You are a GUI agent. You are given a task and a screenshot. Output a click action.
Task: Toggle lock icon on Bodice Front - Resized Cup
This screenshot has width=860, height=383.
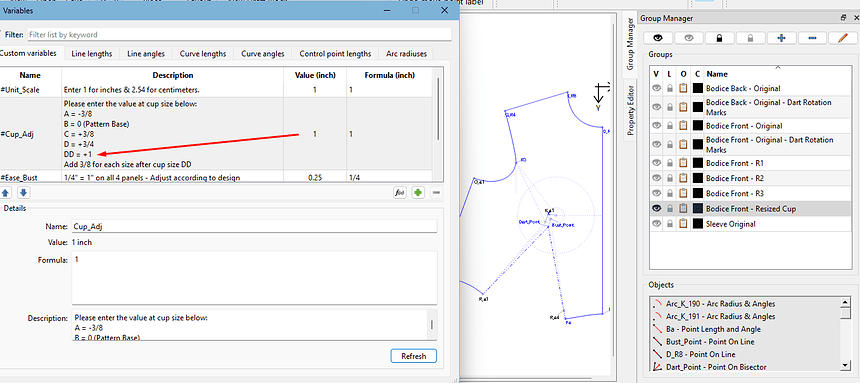[670, 209]
